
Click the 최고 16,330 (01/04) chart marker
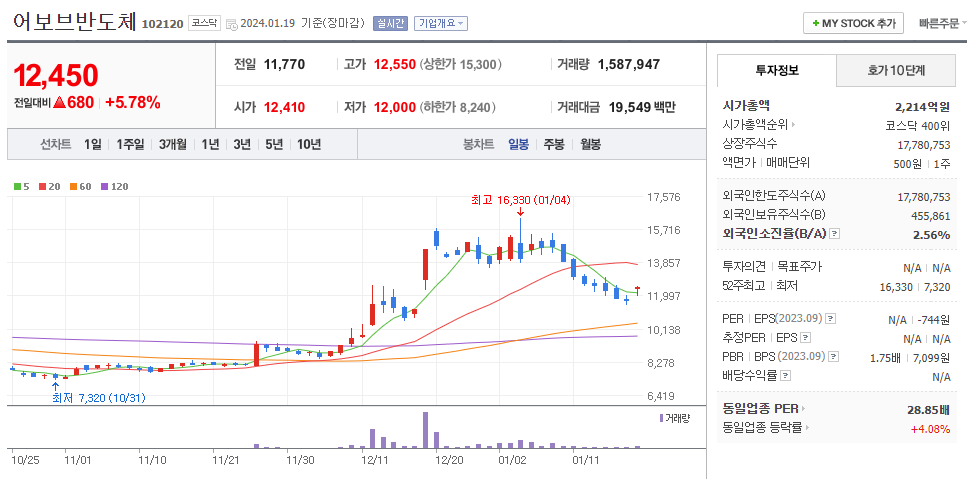tap(521, 200)
